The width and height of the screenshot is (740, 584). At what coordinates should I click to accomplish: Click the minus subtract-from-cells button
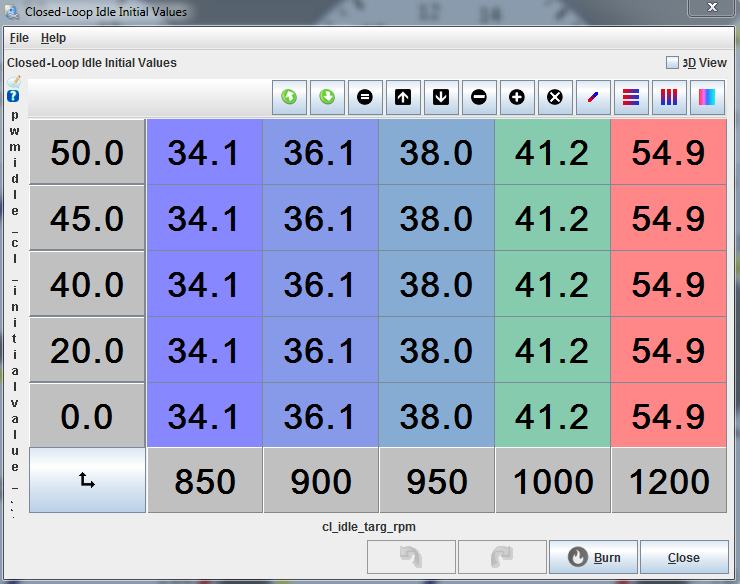pyautogui.click(x=479, y=97)
